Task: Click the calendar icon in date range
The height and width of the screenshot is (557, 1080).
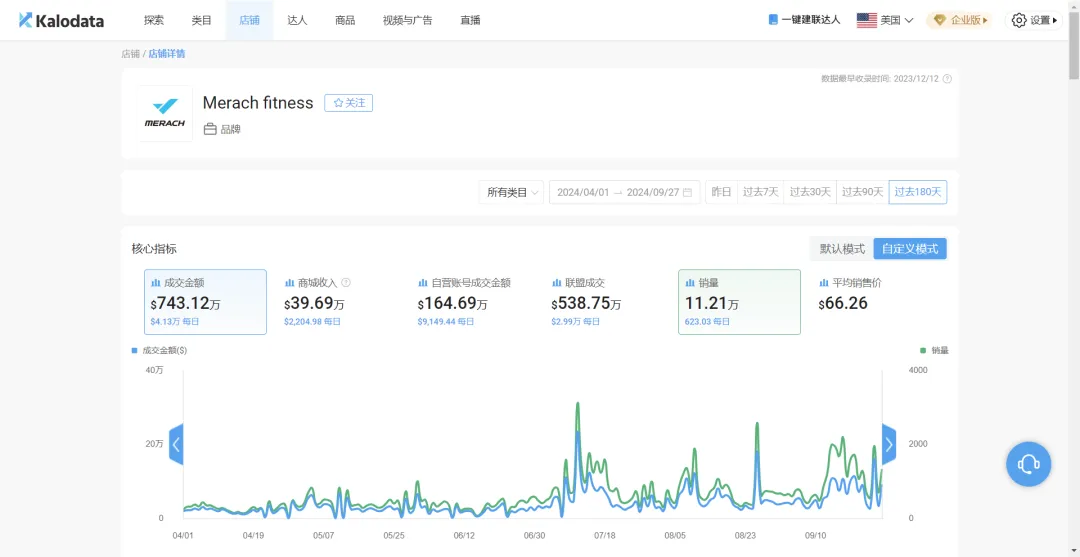Action: (x=688, y=192)
